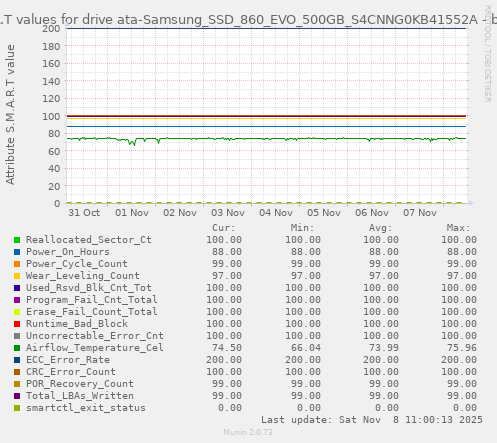Select the Reallocated_Sector_Ct legend label
The width and height of the screenshot is (497, 443).
pyautogui.click(x=89, y=240)
